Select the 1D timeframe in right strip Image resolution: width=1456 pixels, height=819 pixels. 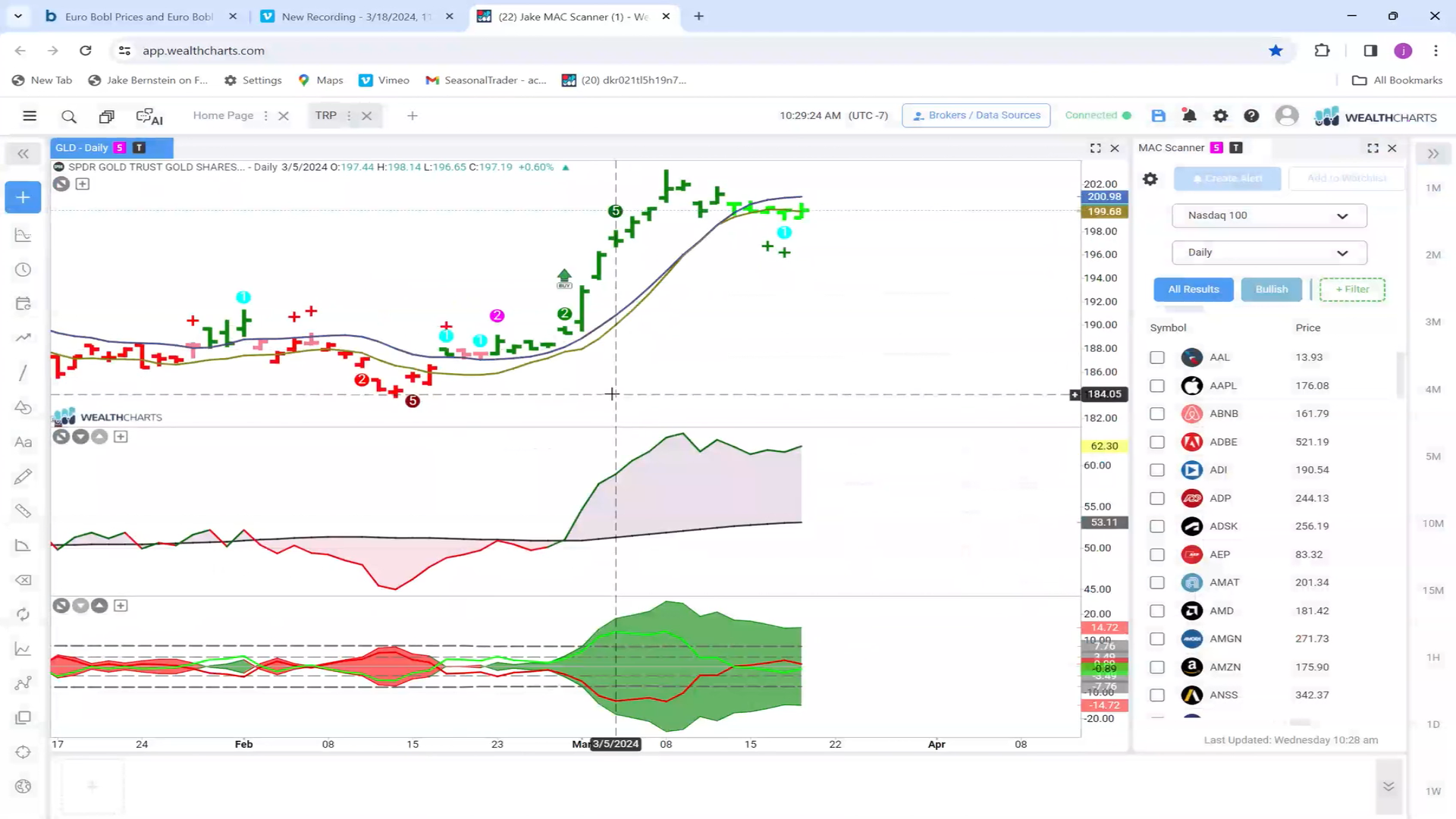tap(1432, 724)
